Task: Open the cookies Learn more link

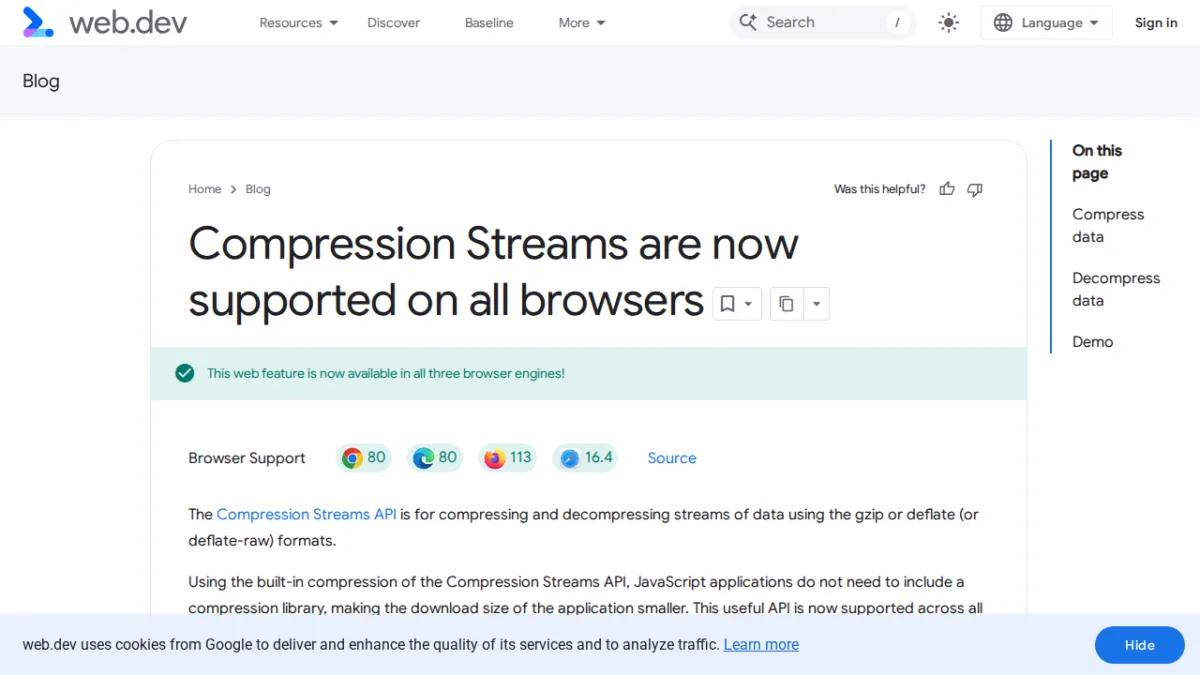Action: click(761, 645)
